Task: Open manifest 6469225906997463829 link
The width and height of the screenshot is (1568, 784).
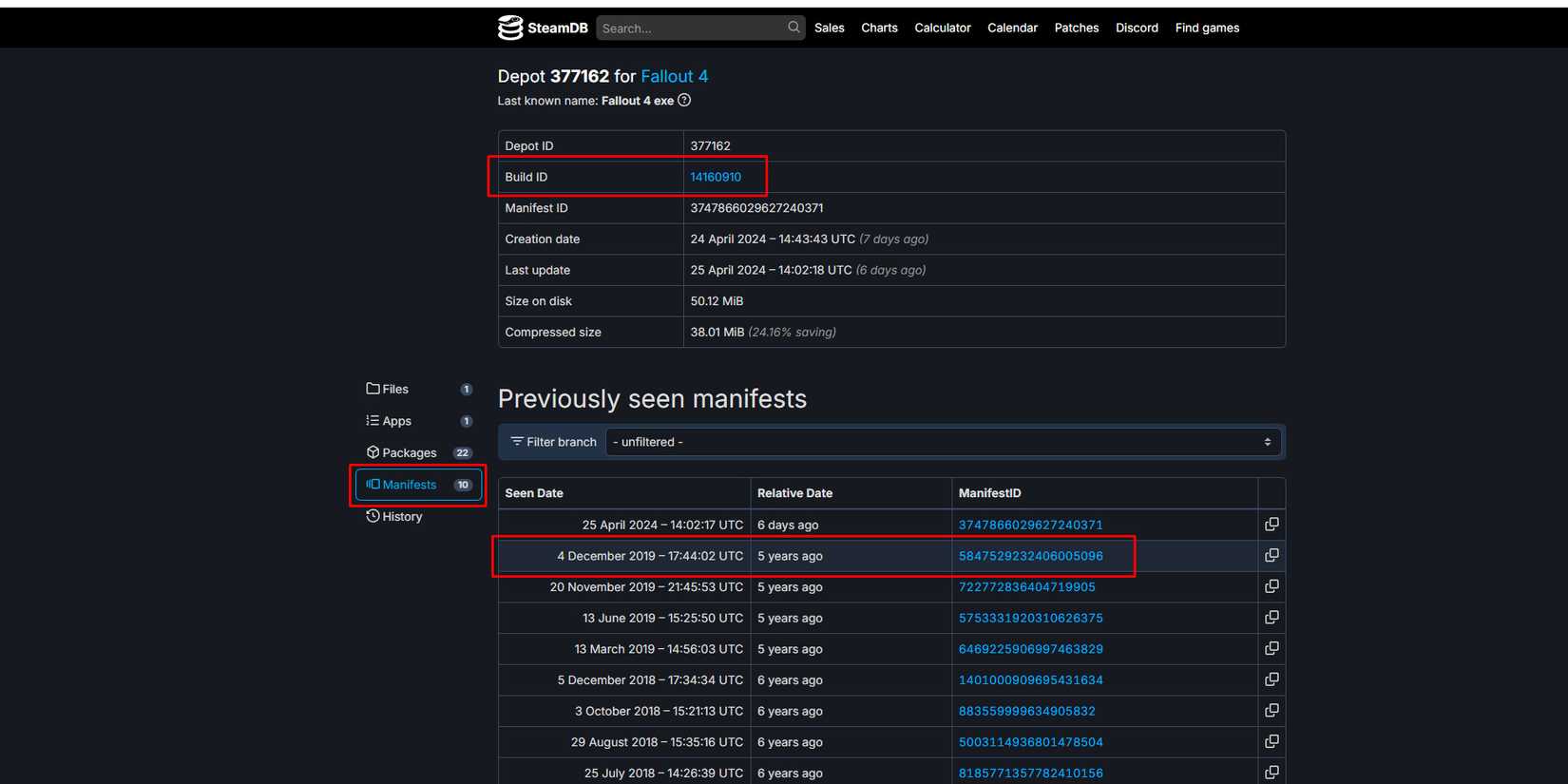Action: click(1030, 649)
